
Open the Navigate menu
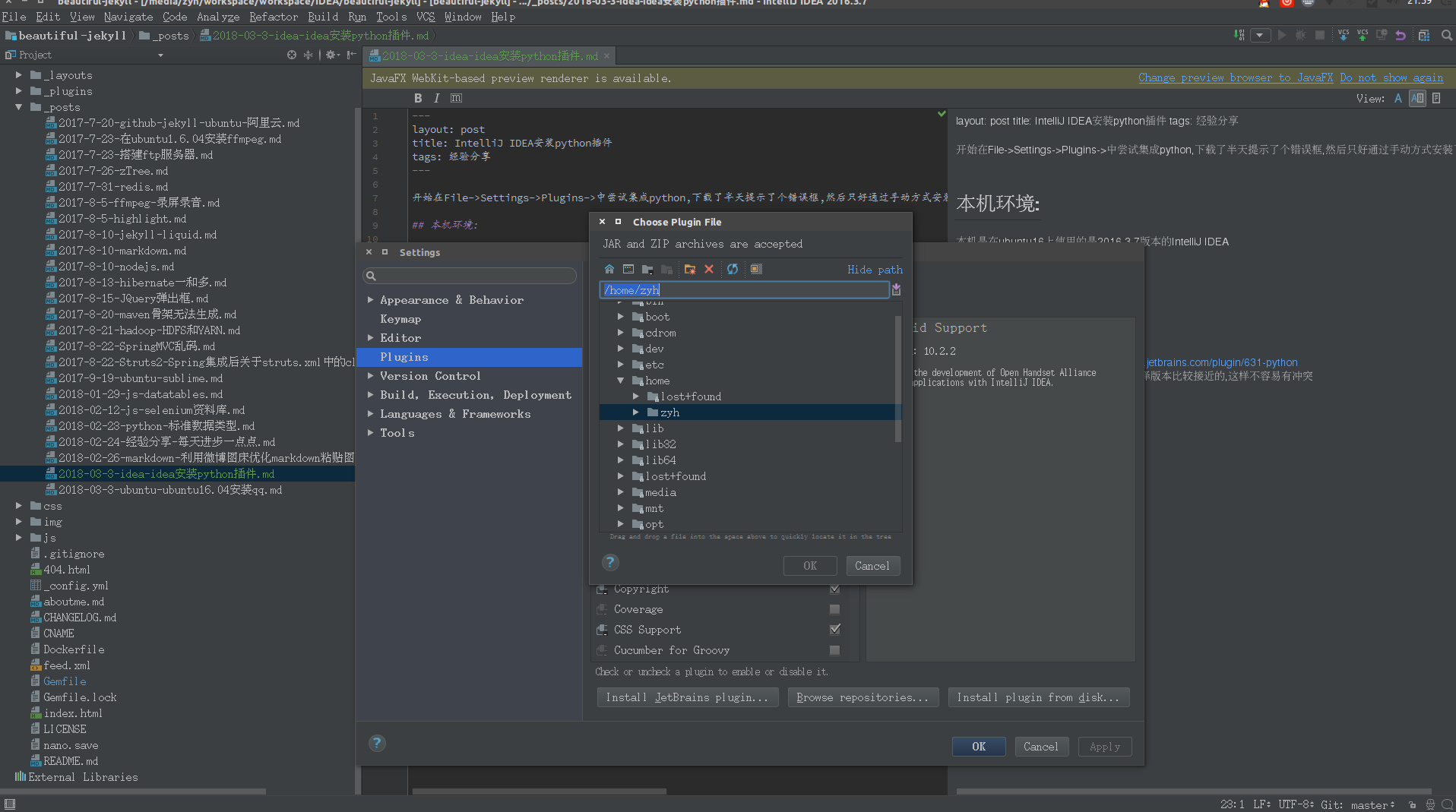(x=128, y=17)
